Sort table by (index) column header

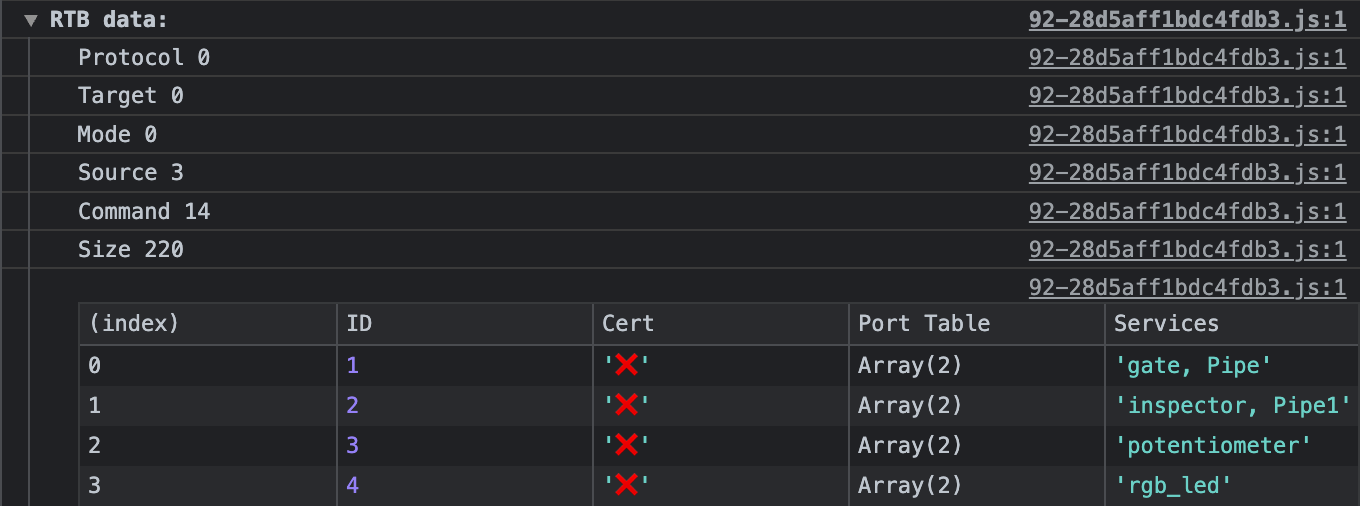point(134,324)
